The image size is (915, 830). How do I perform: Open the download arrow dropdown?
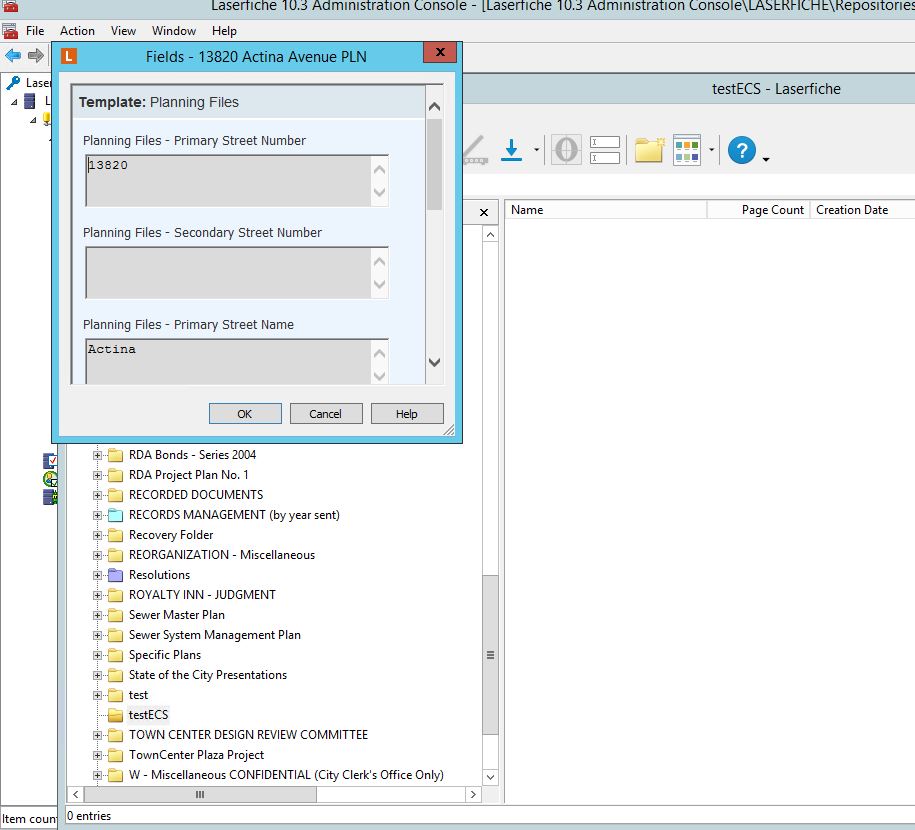point(536,149)
